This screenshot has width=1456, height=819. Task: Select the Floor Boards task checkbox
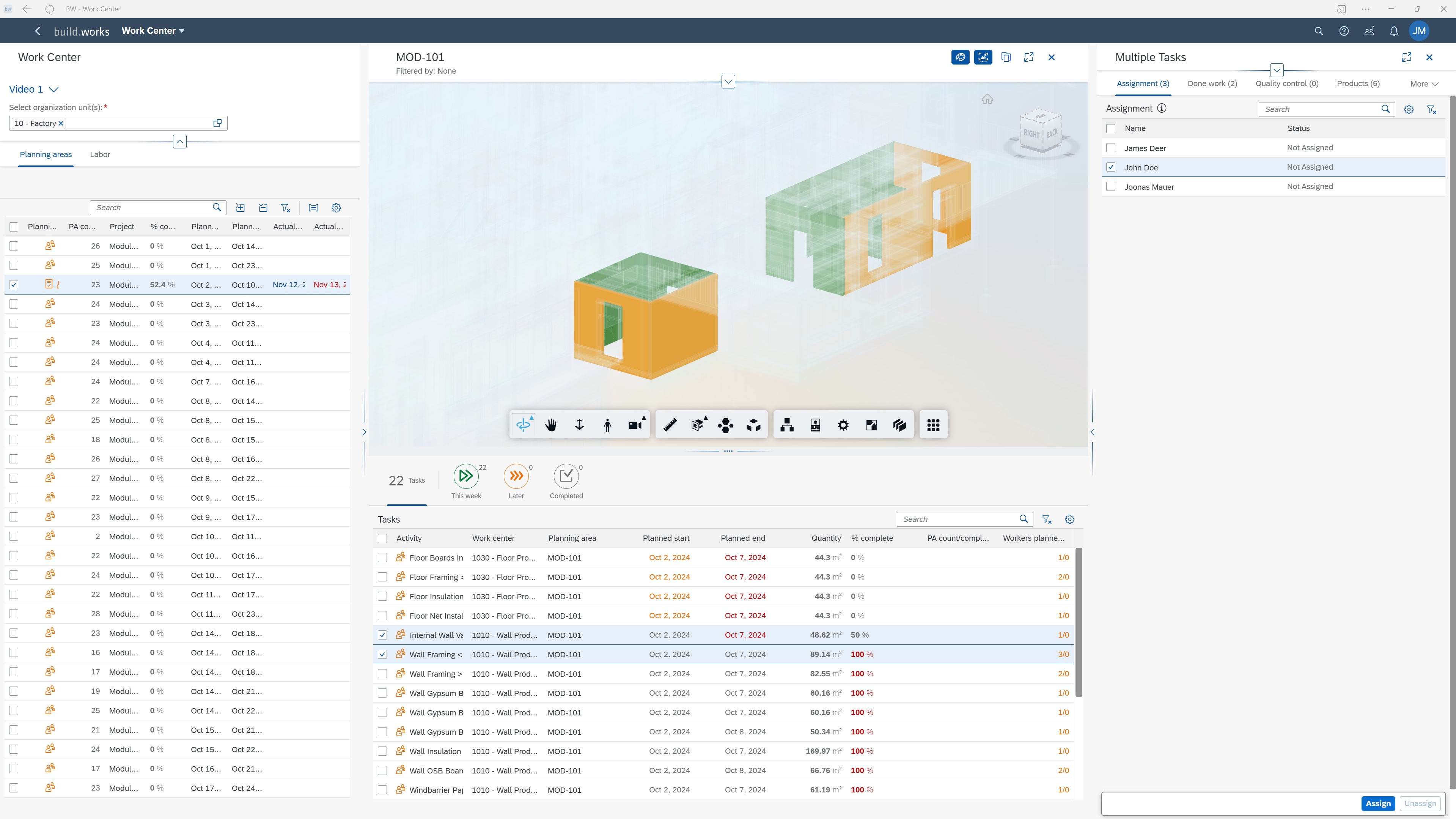point(383,558)
